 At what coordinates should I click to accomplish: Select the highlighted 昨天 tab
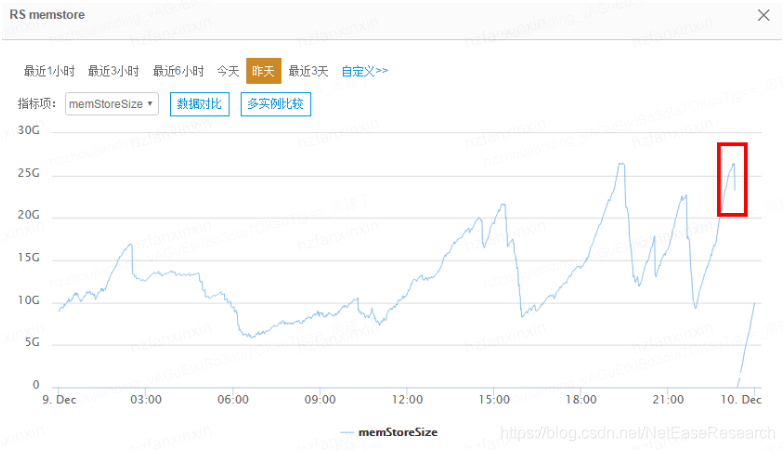[x=264, y=71]
